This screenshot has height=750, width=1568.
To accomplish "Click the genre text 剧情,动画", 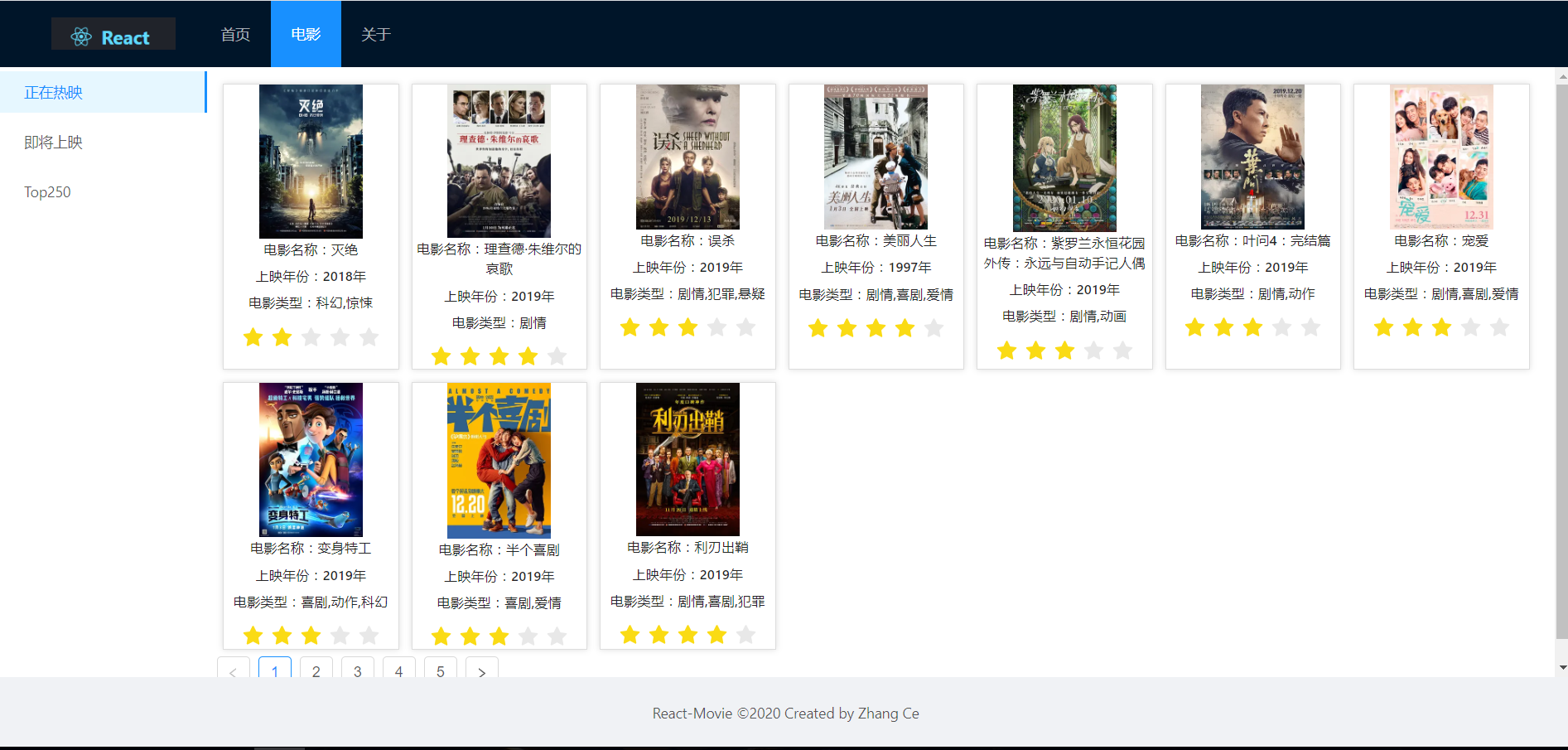I will pos(1098,317).
